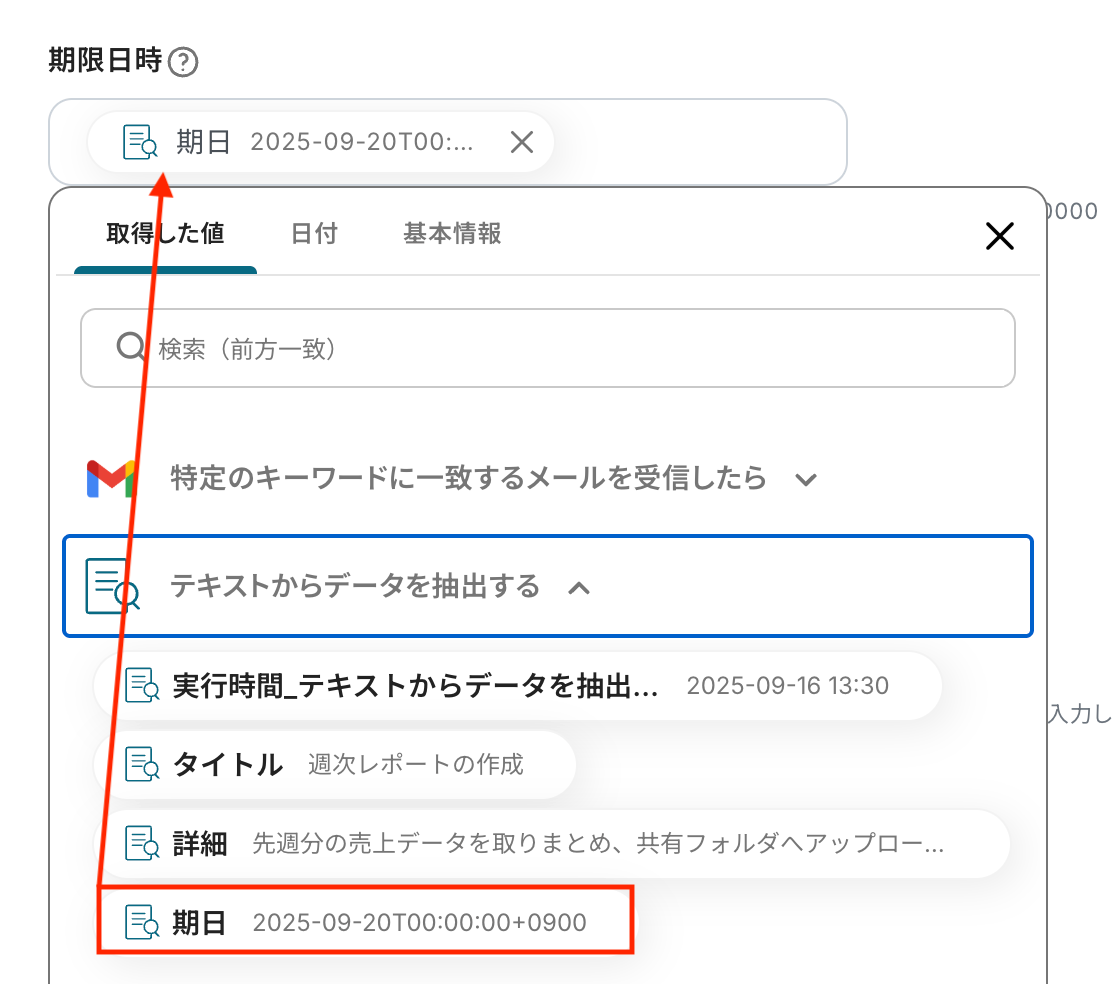Remove the 期日 chip with its X
The height and width of the screenshot is (984, 1112).
point(521,142)
